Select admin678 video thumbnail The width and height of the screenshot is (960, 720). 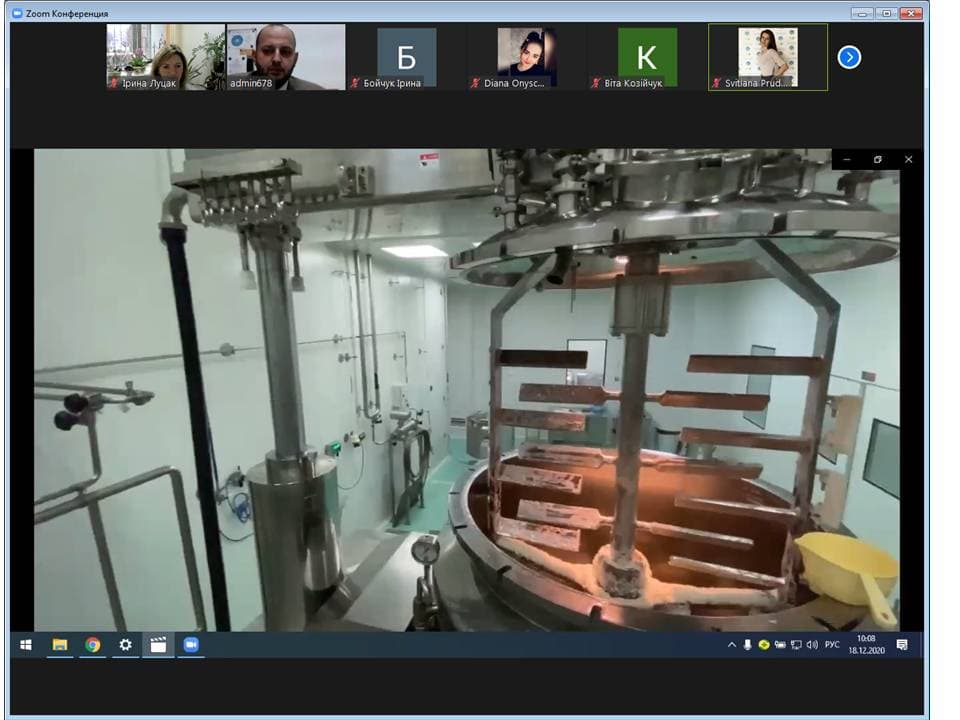(286, 57)
